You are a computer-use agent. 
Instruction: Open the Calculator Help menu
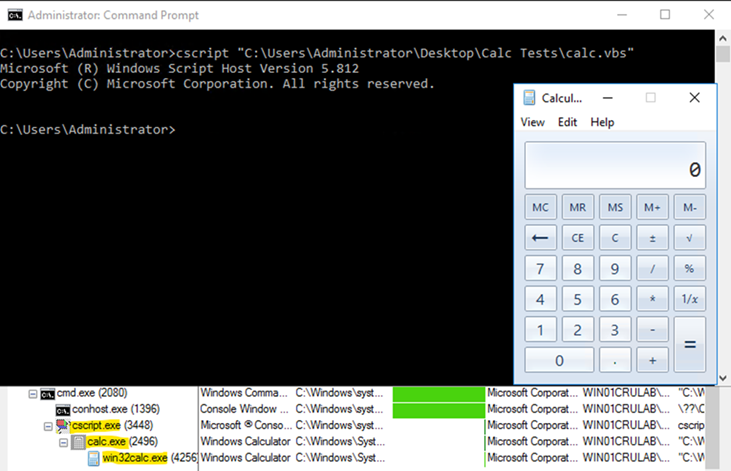pos(602,122)
